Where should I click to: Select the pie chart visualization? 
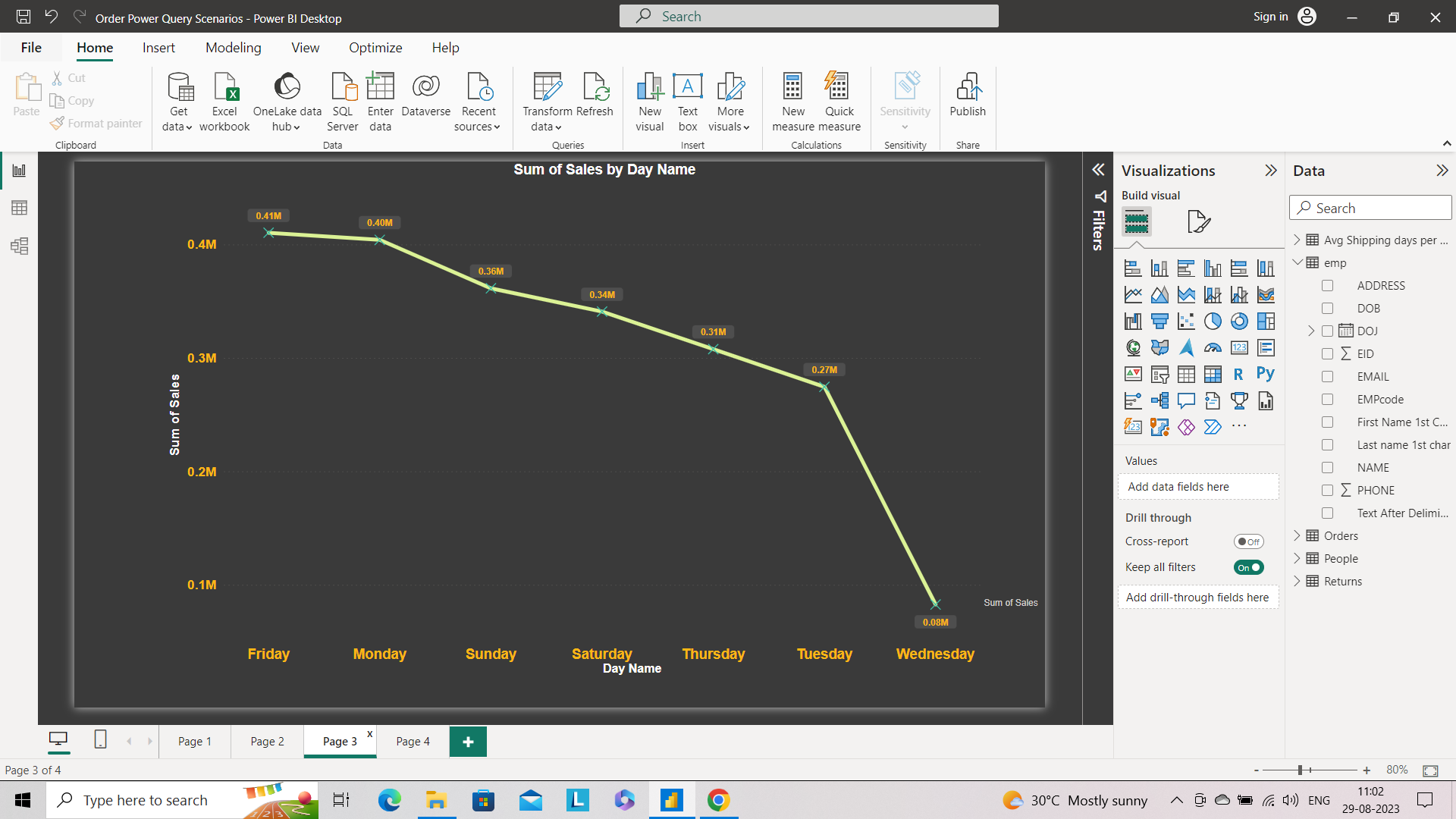click(x=1213, y=321)
